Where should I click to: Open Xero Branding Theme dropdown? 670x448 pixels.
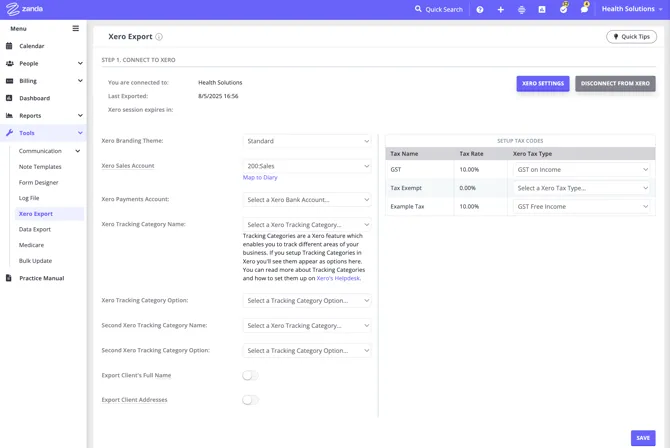(307, 141)
